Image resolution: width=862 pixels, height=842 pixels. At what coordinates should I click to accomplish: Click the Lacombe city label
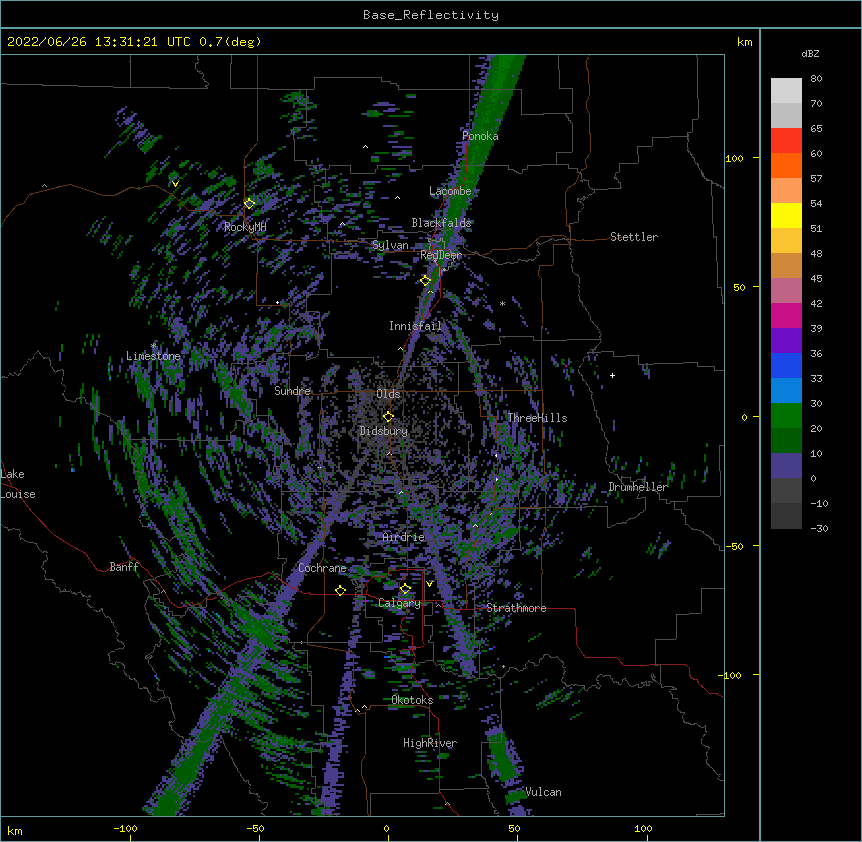450,191
